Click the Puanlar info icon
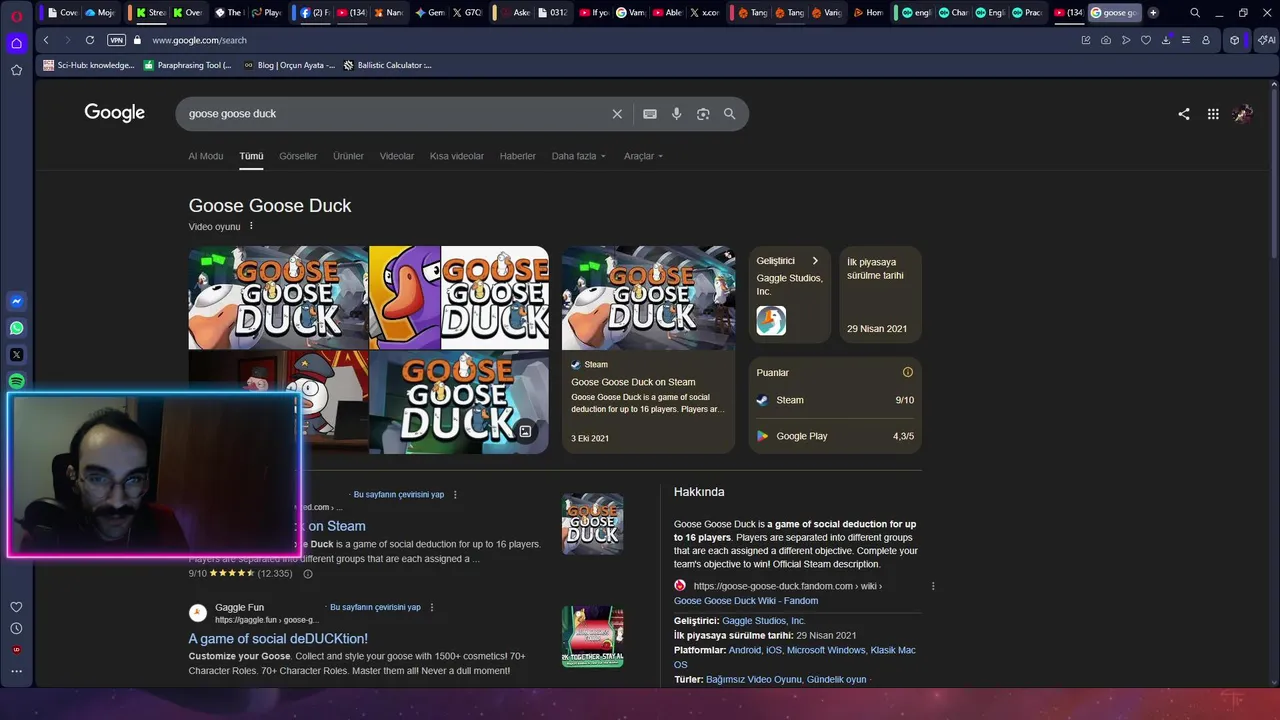This screenshot has width=1280, height=720. pyautogui.click(x=908, y=372)
